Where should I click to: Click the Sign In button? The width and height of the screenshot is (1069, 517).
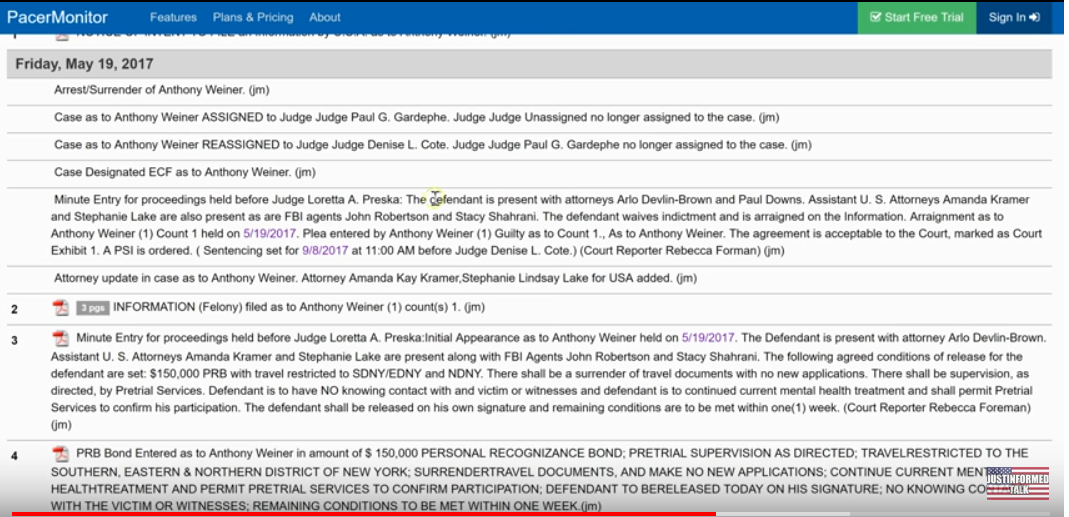[x=1014, y=17]
